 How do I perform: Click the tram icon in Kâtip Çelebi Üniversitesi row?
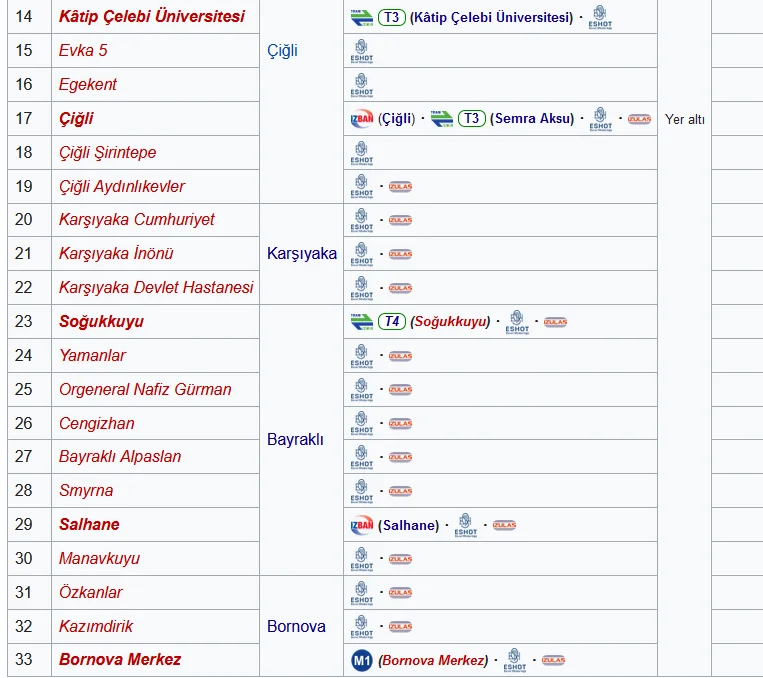point(362,17)
